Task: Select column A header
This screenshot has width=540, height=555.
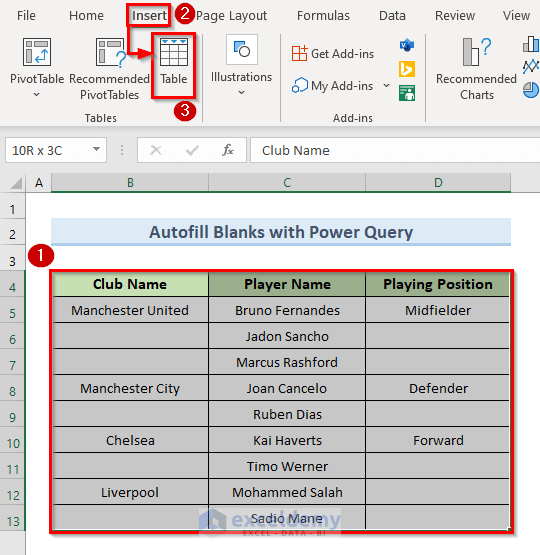Action: pos(39,183)
